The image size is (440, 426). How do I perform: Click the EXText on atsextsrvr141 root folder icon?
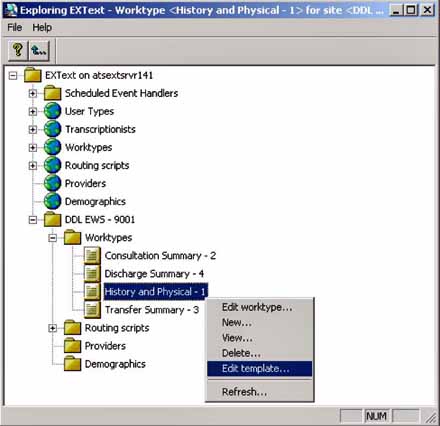pos(33,75)
